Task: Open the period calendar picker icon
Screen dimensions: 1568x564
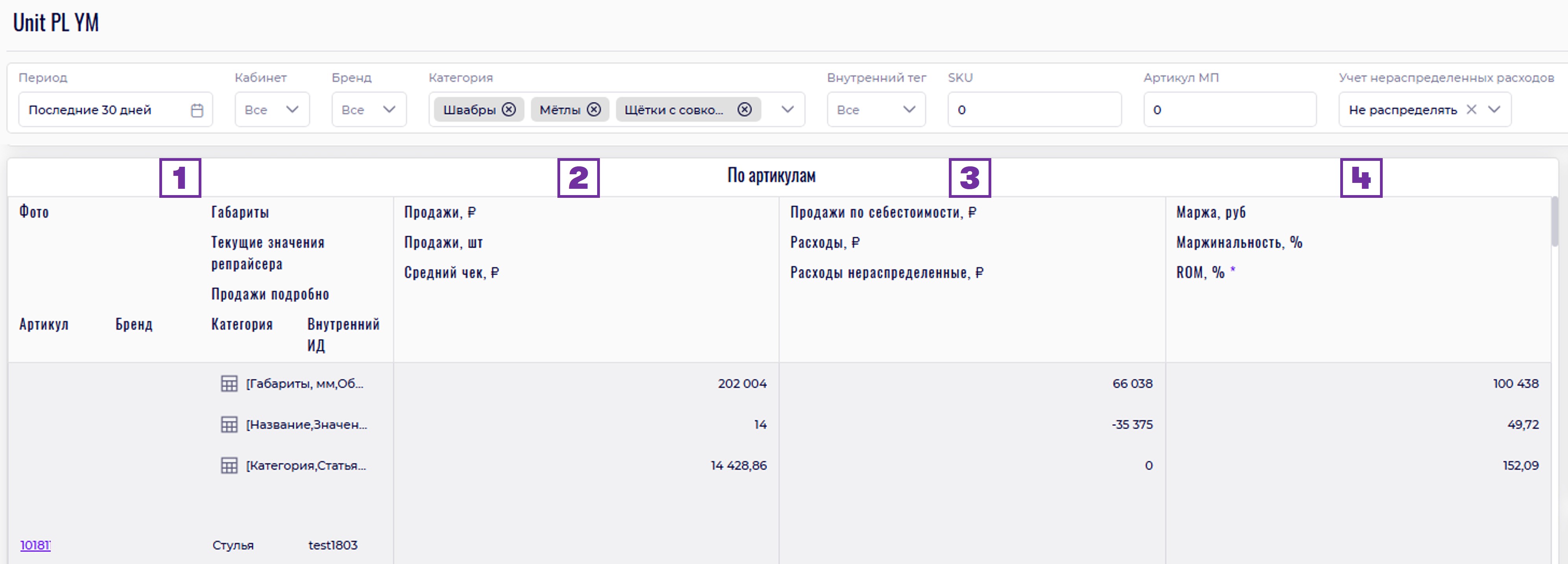Action: point(197,110)
